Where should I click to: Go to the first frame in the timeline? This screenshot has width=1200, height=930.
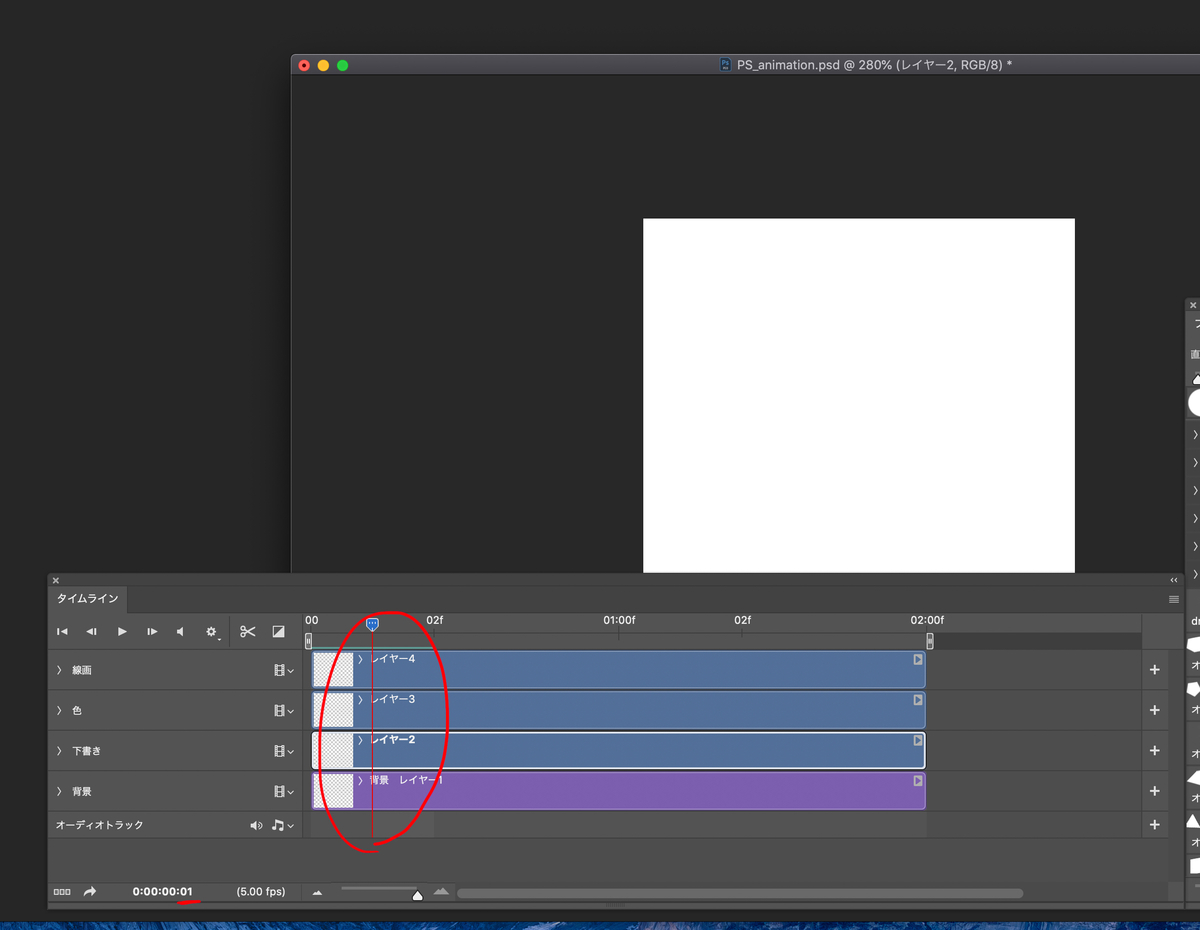pyautogui.click(x=62, y=631)
